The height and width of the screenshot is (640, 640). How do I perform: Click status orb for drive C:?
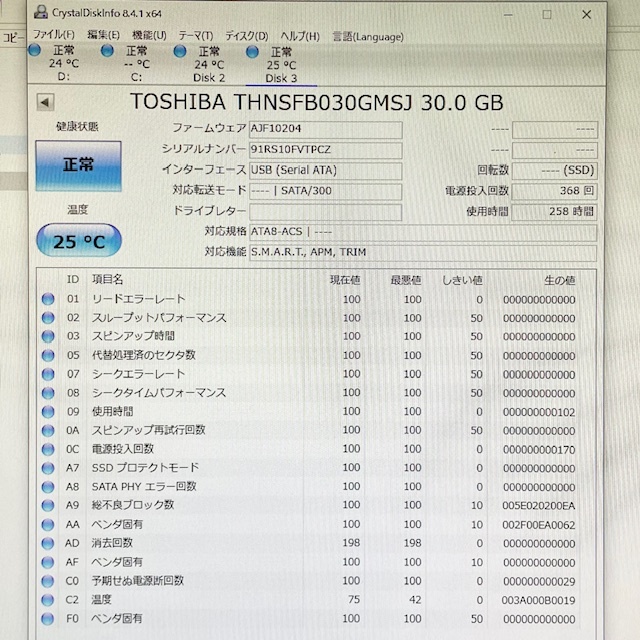pyautogui.click(x=107, y=51)
